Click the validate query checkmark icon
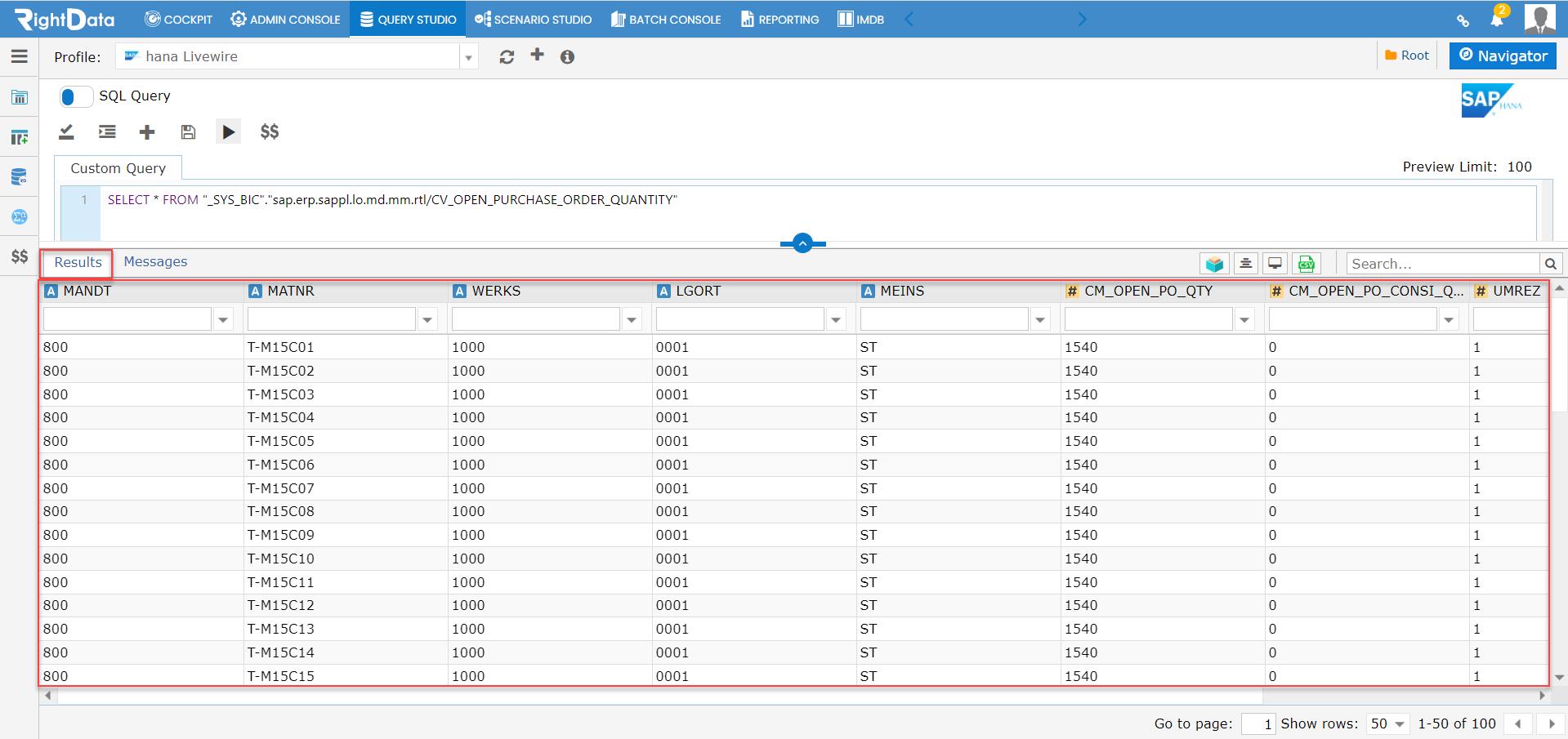Viewport: 1568px width, 739px height. click(x=67, y=131)
